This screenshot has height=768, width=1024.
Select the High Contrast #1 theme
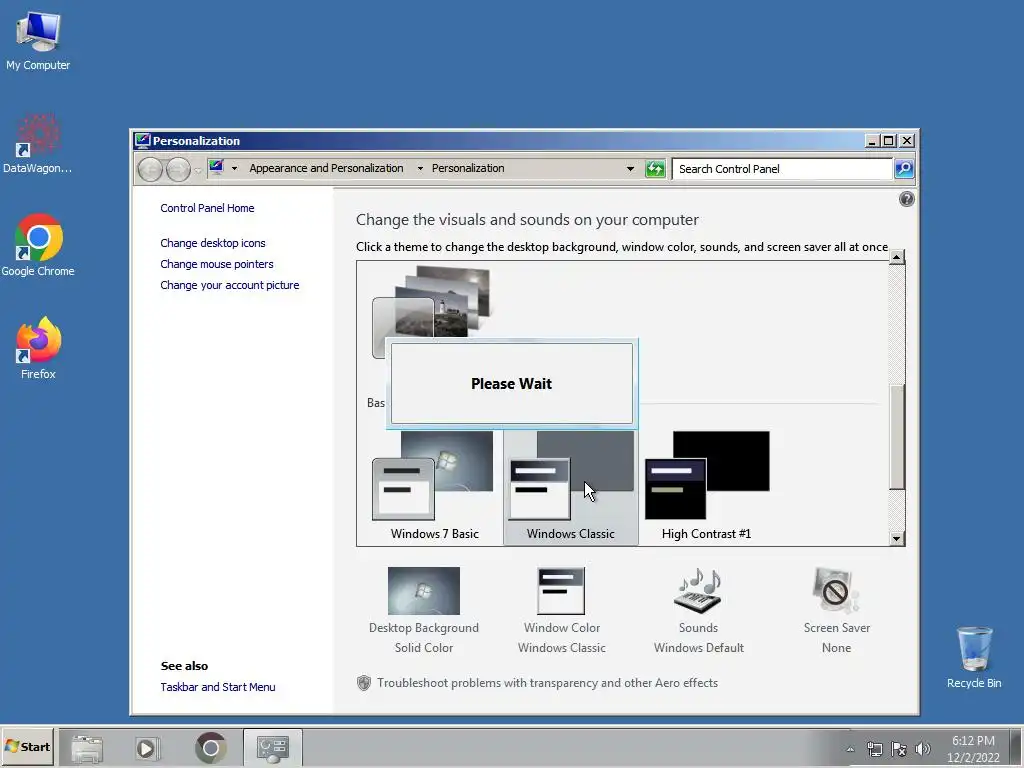tap(707, 487)
